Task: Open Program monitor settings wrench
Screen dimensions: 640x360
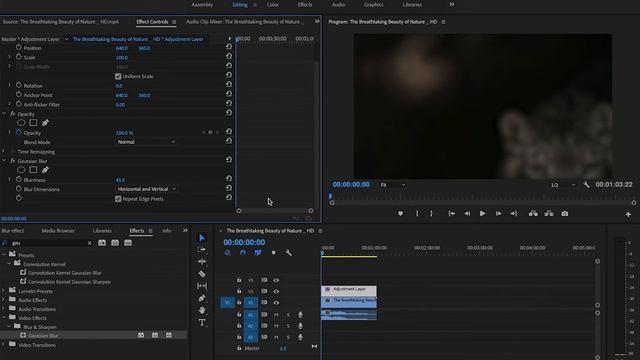Action: coord(587,185)
